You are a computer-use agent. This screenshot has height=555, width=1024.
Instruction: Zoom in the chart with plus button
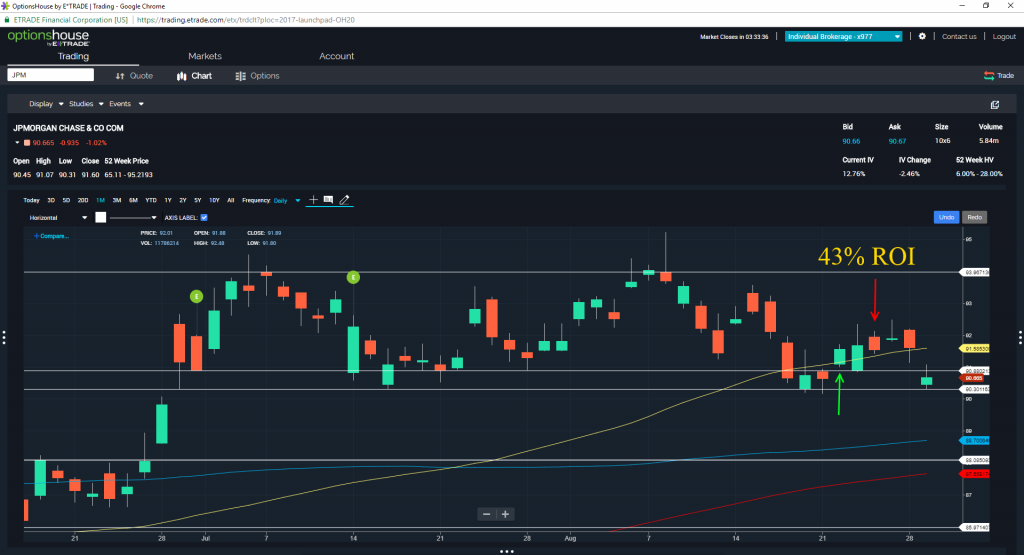(505, 515)
